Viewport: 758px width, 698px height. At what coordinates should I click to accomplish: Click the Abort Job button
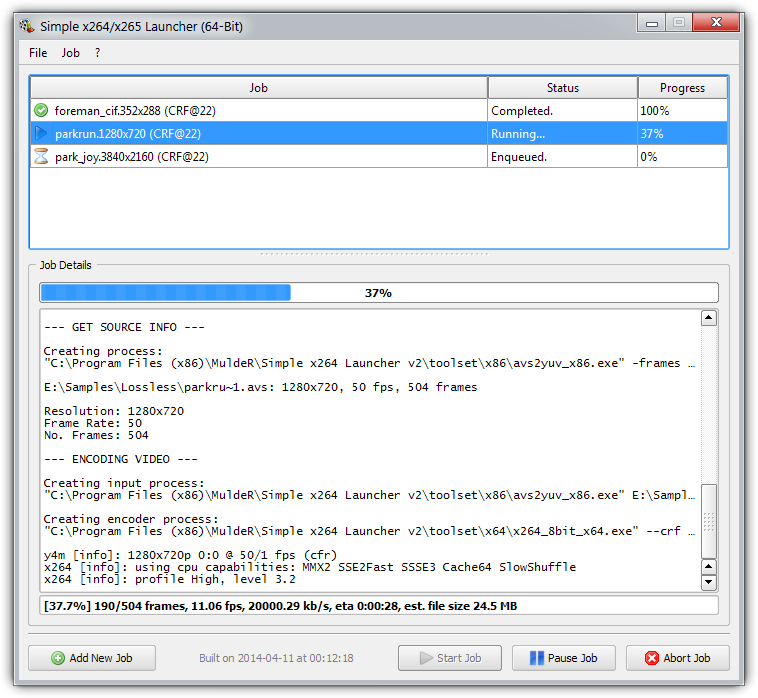coord(678,658)
